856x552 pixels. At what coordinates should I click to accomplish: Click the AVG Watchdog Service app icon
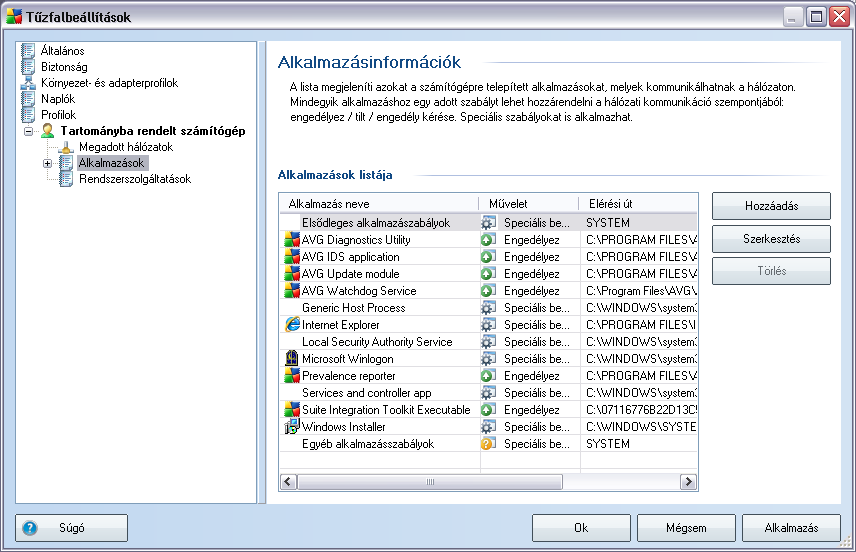coord(292,290)
